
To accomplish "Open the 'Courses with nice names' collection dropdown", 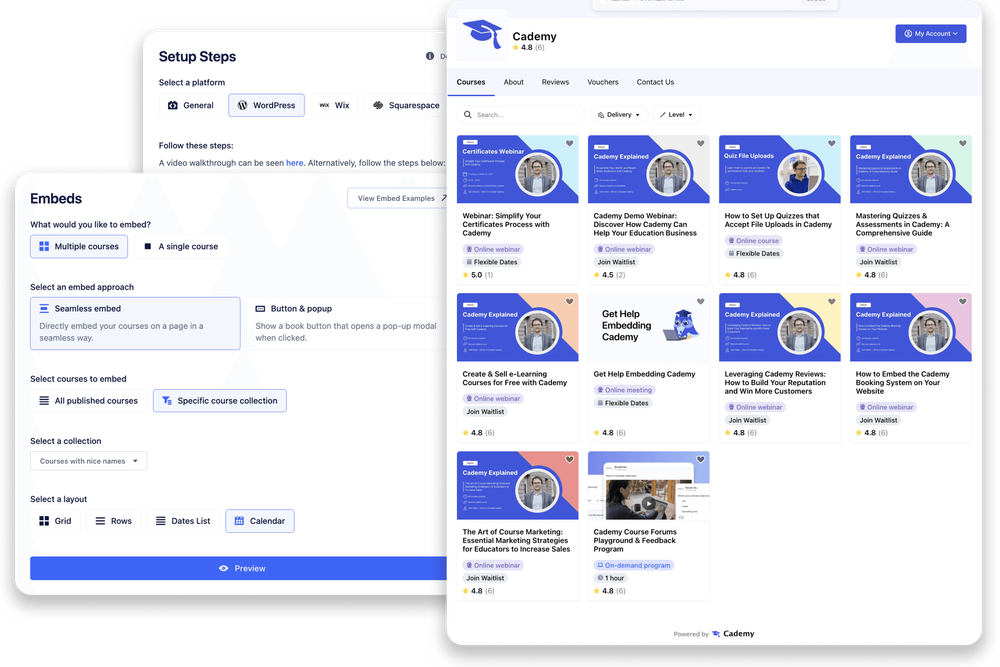I will point(89,461).
